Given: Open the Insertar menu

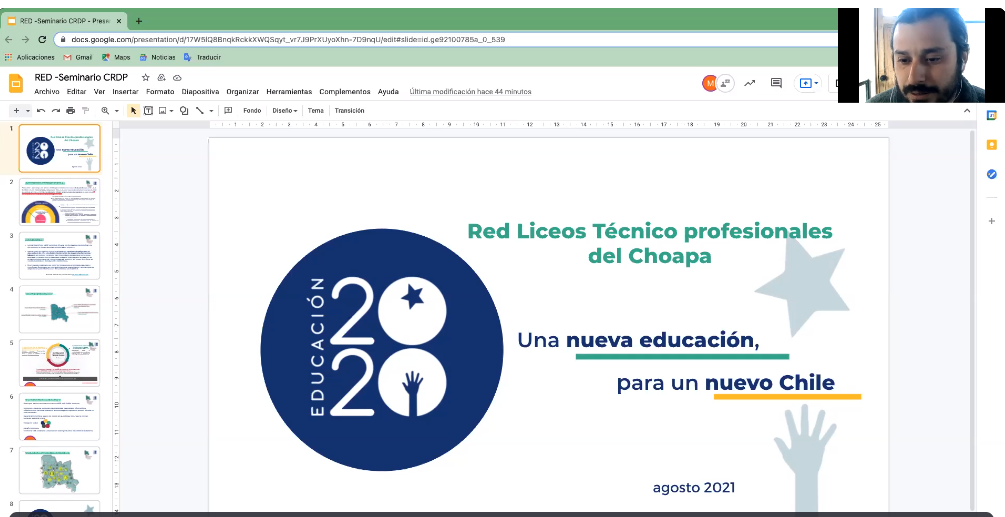Looking at the screenshot, I should tap(125, 92).
